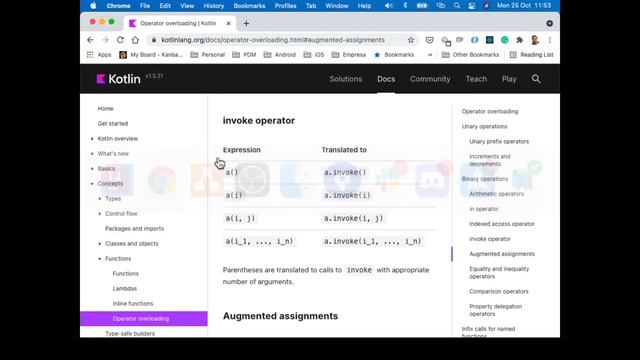Jump to invoke operator in contents

(490, 239)
